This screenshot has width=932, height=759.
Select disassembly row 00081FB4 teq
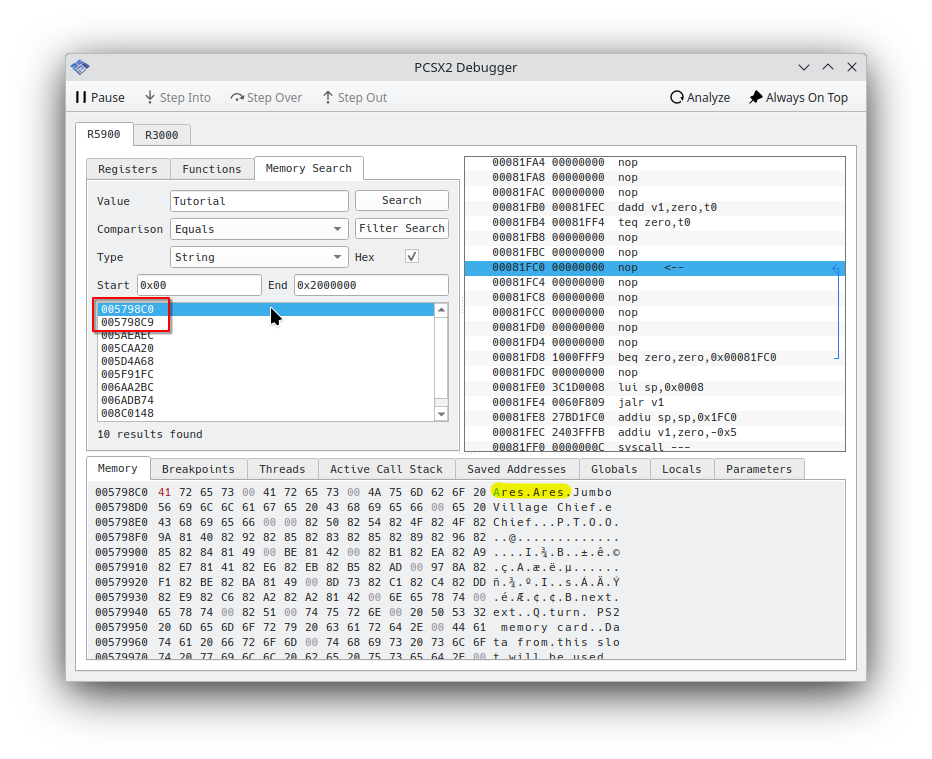point(654,222)
